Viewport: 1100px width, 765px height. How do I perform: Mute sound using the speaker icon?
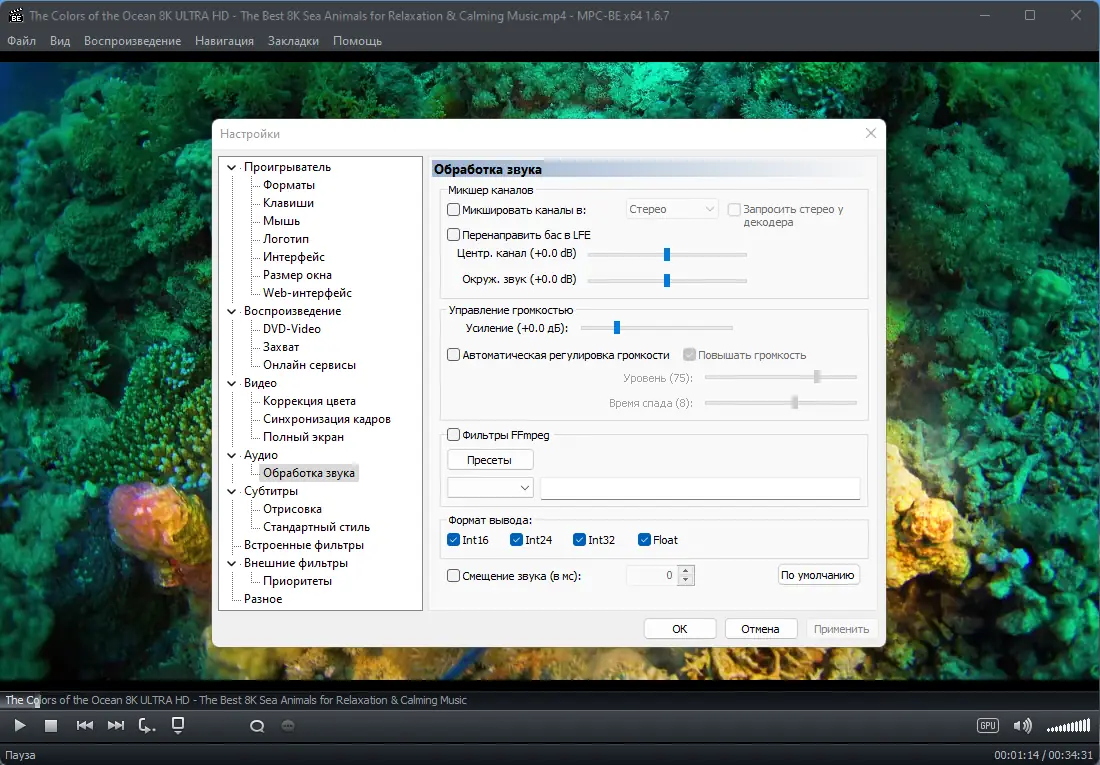[1023, 726]
